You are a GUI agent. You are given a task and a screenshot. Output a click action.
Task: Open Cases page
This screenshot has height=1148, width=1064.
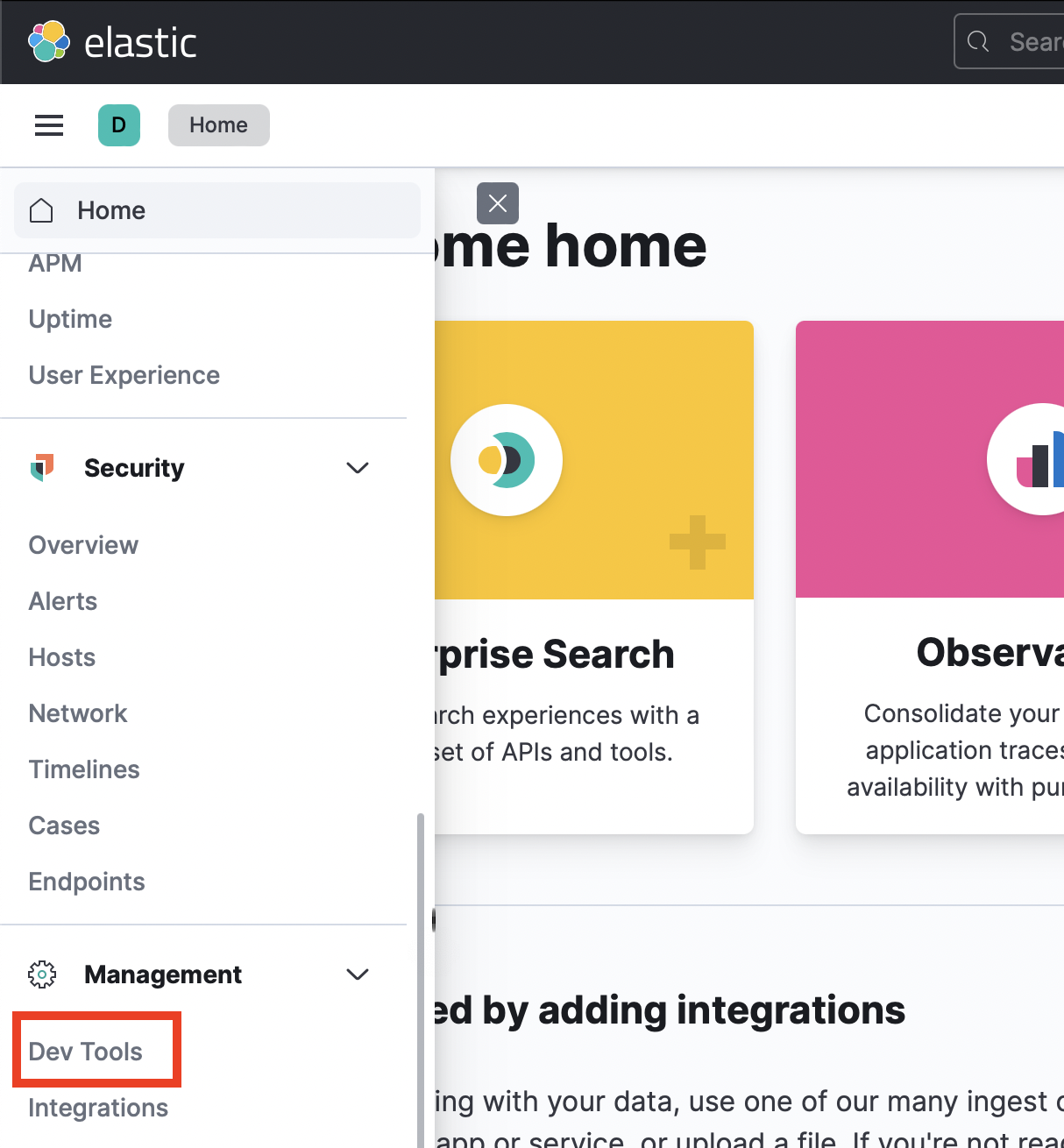coord(64,826)
